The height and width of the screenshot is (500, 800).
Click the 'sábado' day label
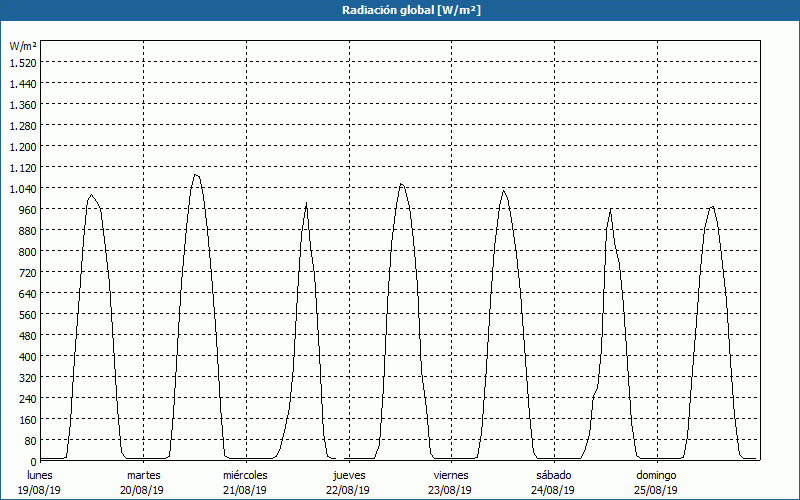[x=554, y=475]
